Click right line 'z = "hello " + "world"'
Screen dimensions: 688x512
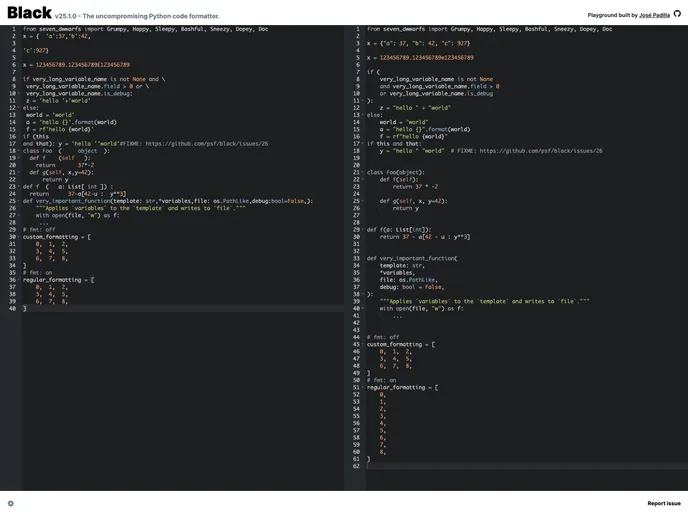point(415,108)
